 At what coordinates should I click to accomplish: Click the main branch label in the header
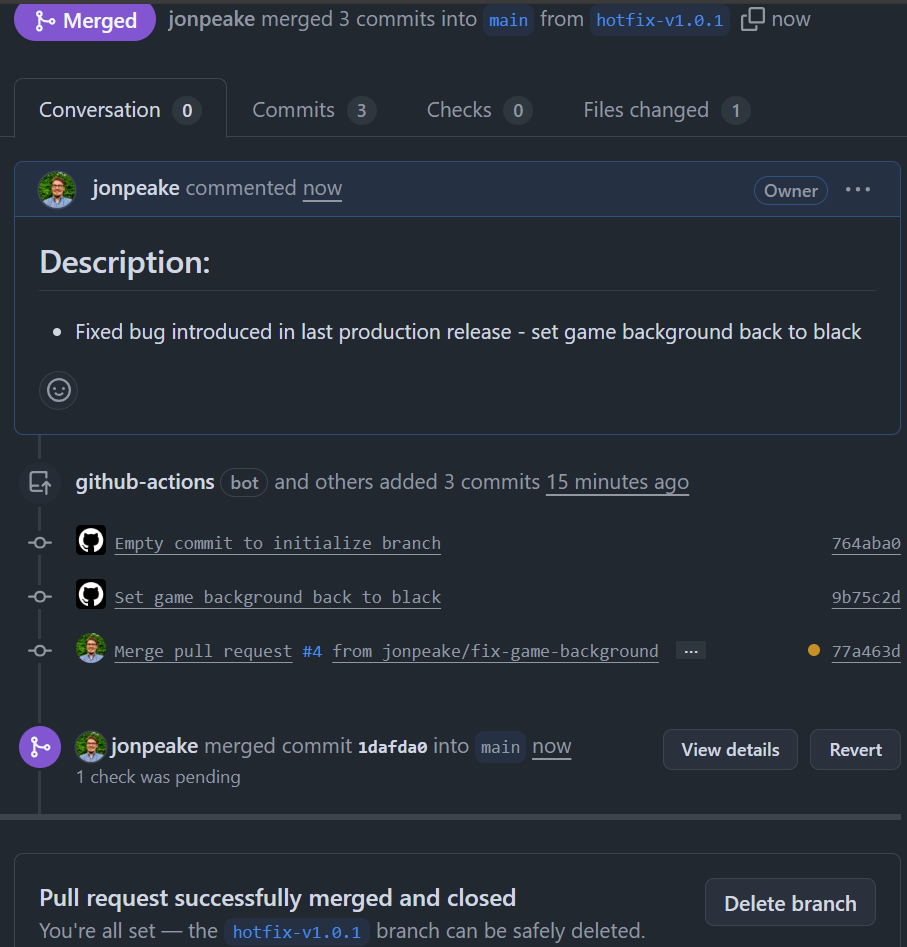[508, 21]
